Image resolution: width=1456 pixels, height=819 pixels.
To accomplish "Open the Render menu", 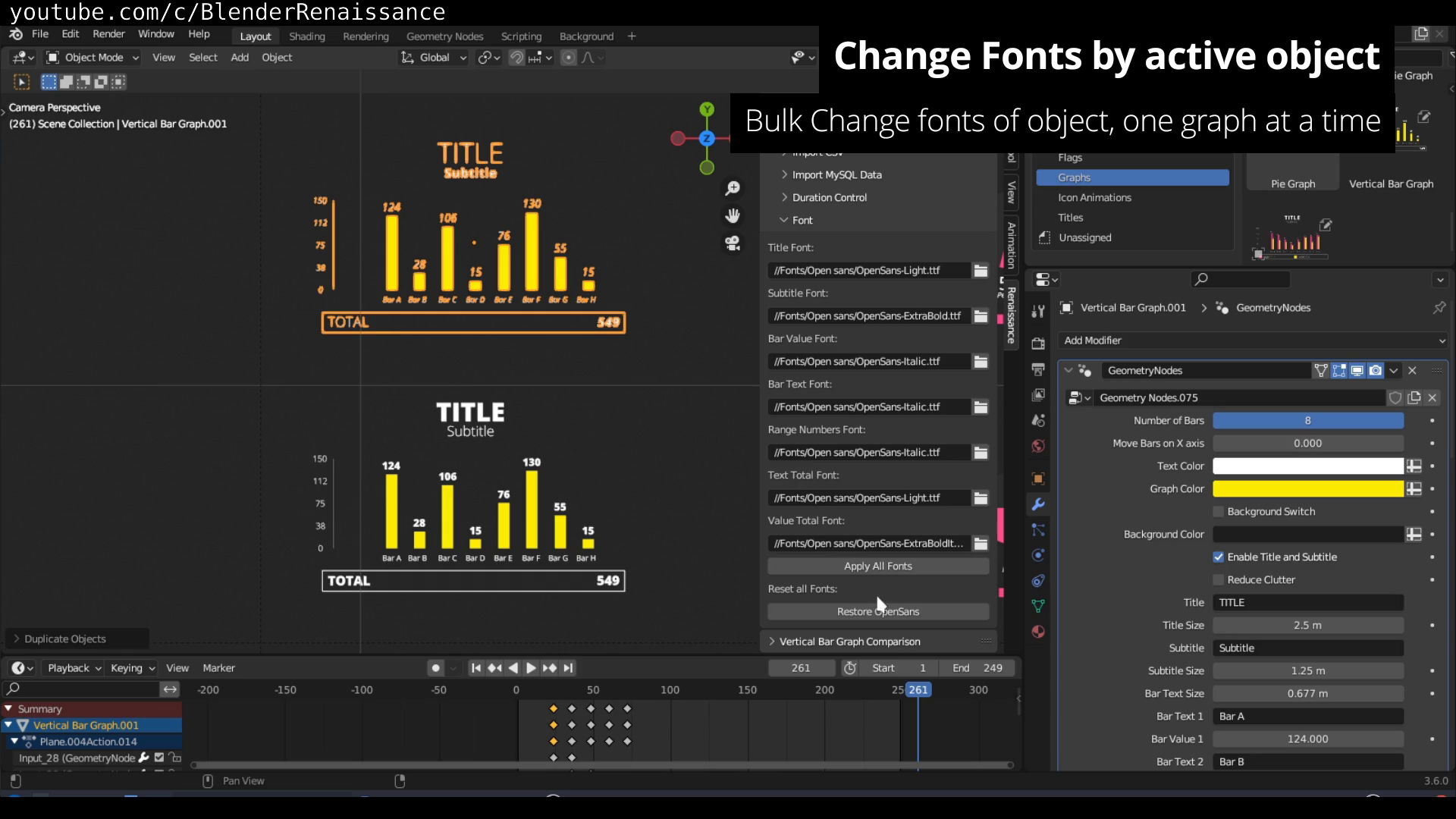I will (x=108, y=33).
